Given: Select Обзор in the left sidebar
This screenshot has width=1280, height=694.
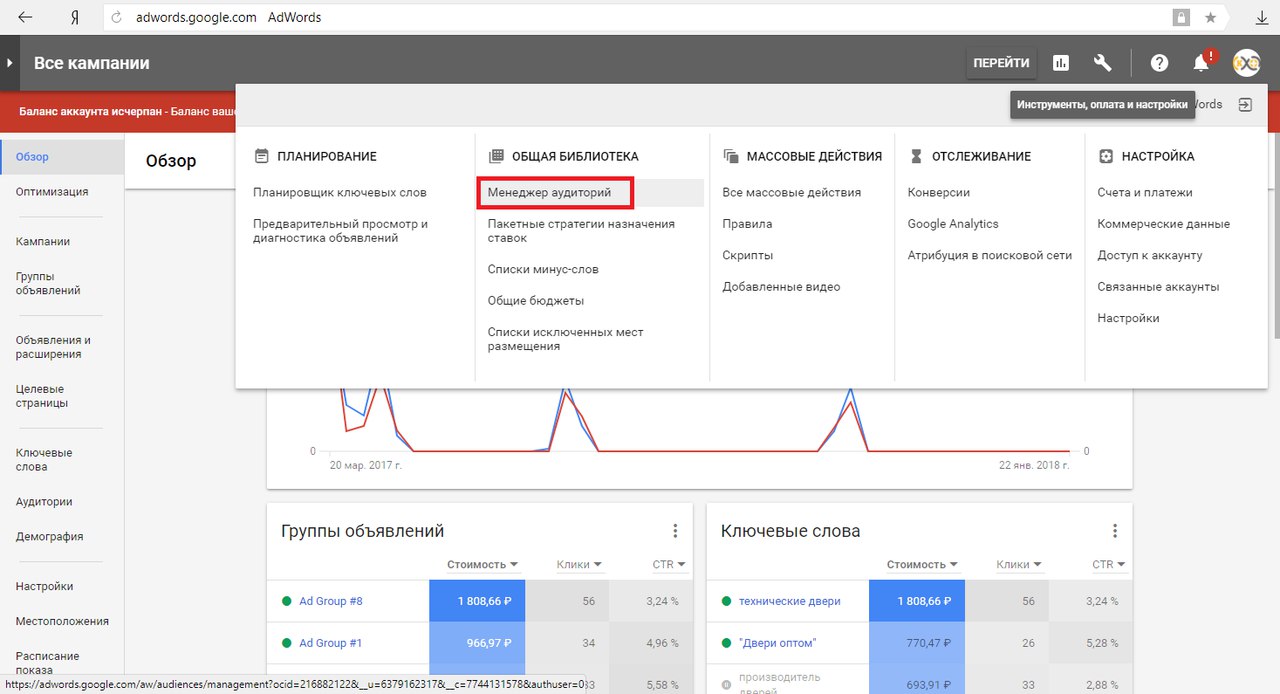Looking at the screenshot, I should [x=62, y=157].
